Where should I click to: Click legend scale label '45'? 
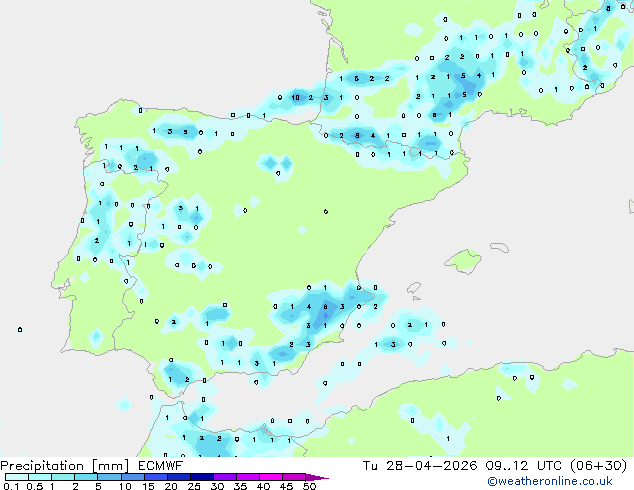point(286,486)
